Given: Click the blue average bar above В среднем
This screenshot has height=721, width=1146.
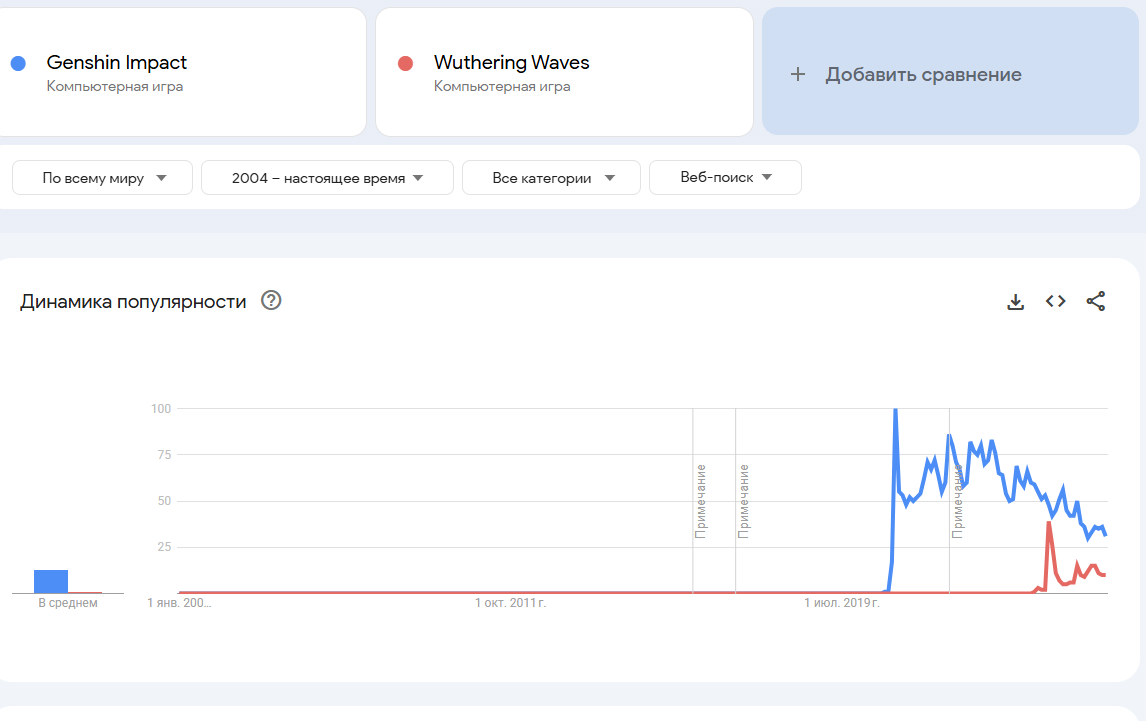Looking at the screenshot, I should pyautogui.click(x=50, y=581).
